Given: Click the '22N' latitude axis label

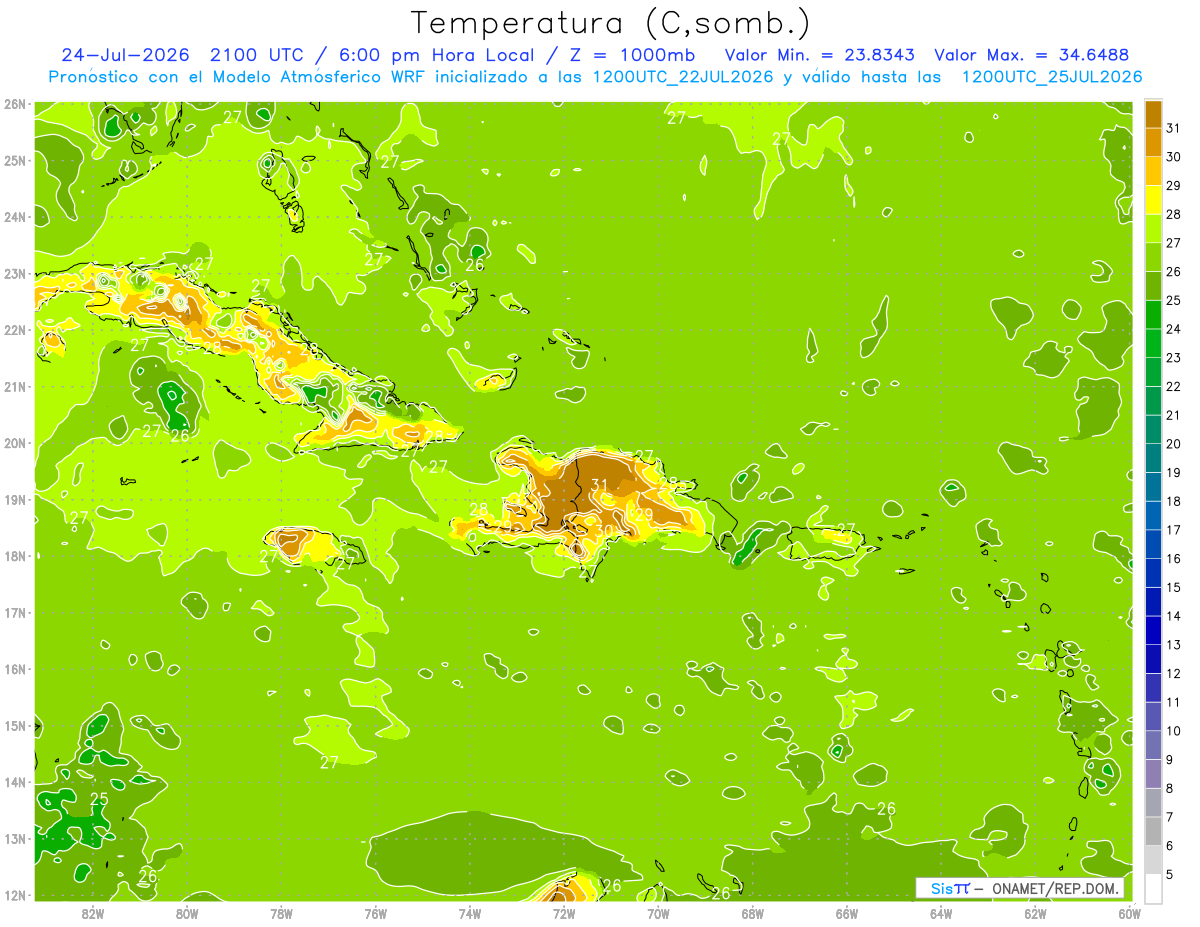Looking at the screenshot, I should click(x=14, y=330).
